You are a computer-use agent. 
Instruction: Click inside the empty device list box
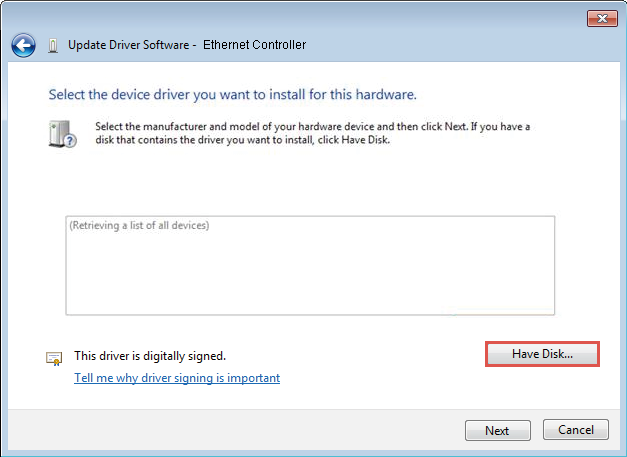click(310, 272)
